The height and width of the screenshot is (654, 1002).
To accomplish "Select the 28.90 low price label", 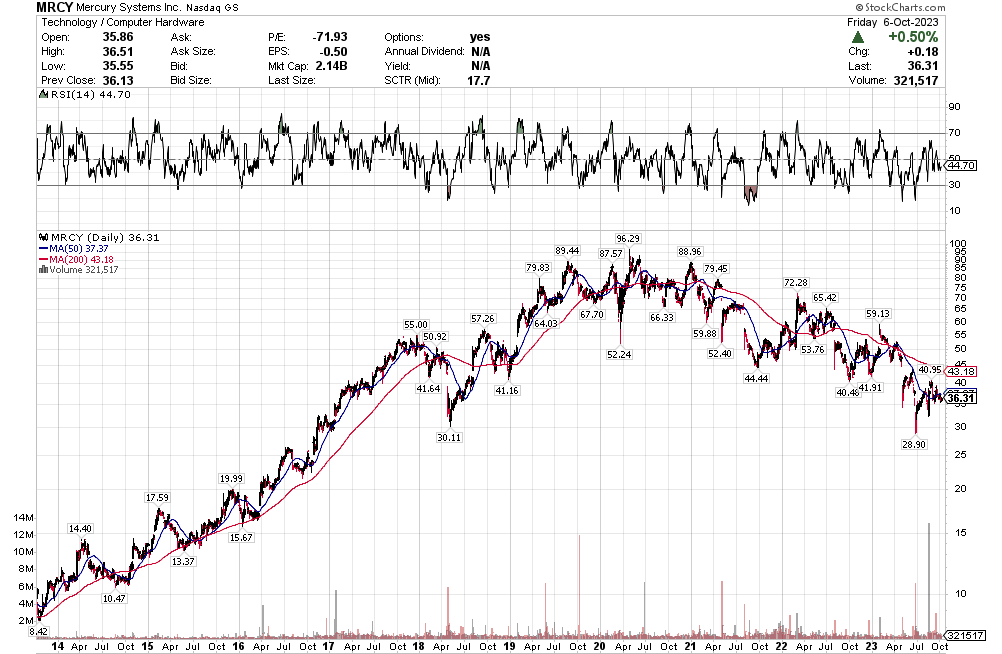I will click(x=914, y=442).
